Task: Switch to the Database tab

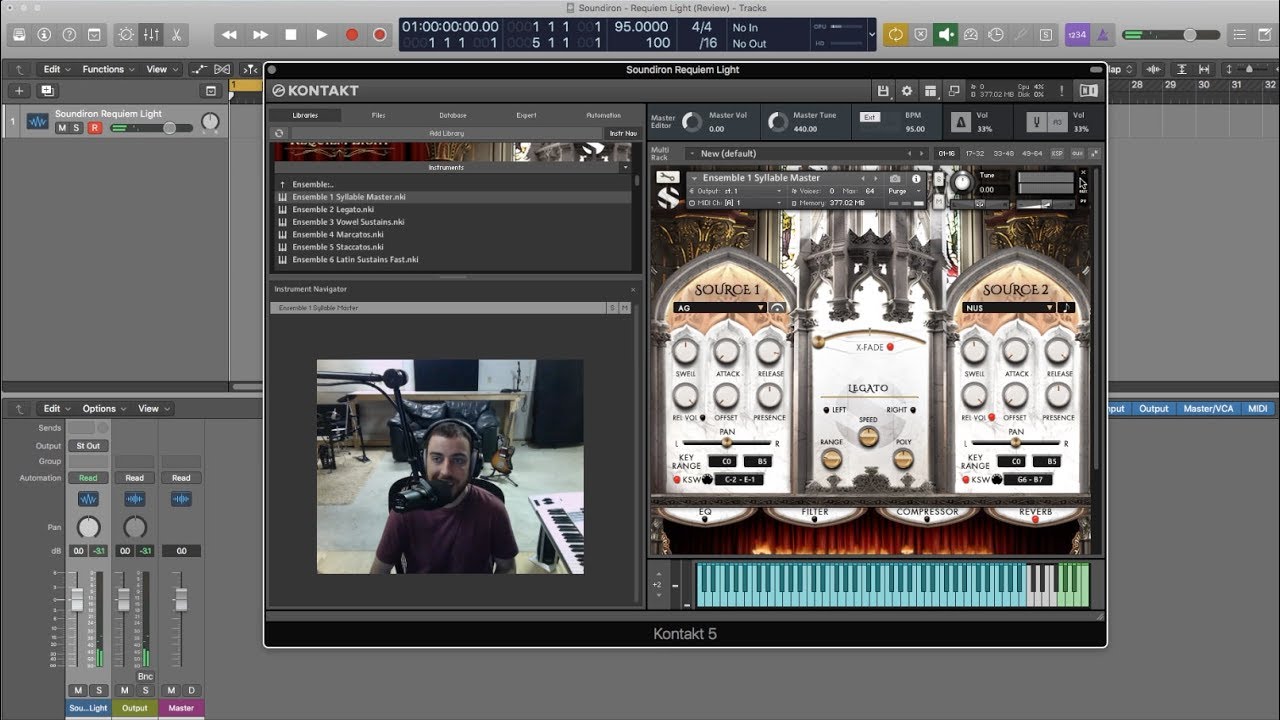Action: [x=453, y=115]
